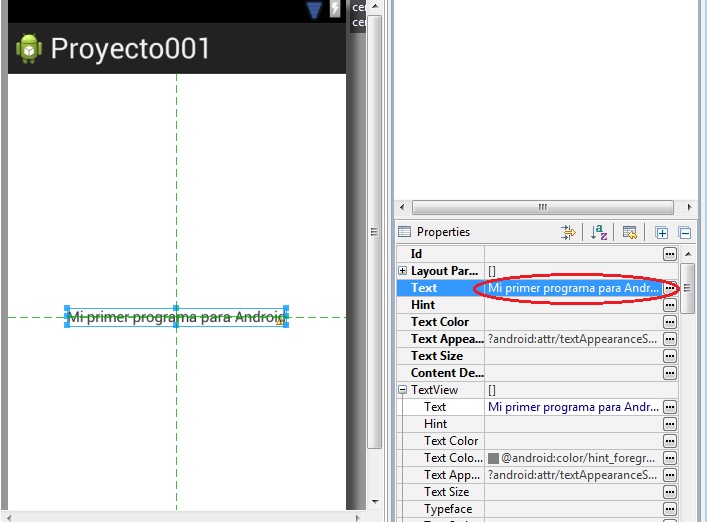Image resolution: width=707 pixels, height=522 pixels.
Task: Click the canvas horizontal scrollbar left arrow
Action: click(9, 517)
